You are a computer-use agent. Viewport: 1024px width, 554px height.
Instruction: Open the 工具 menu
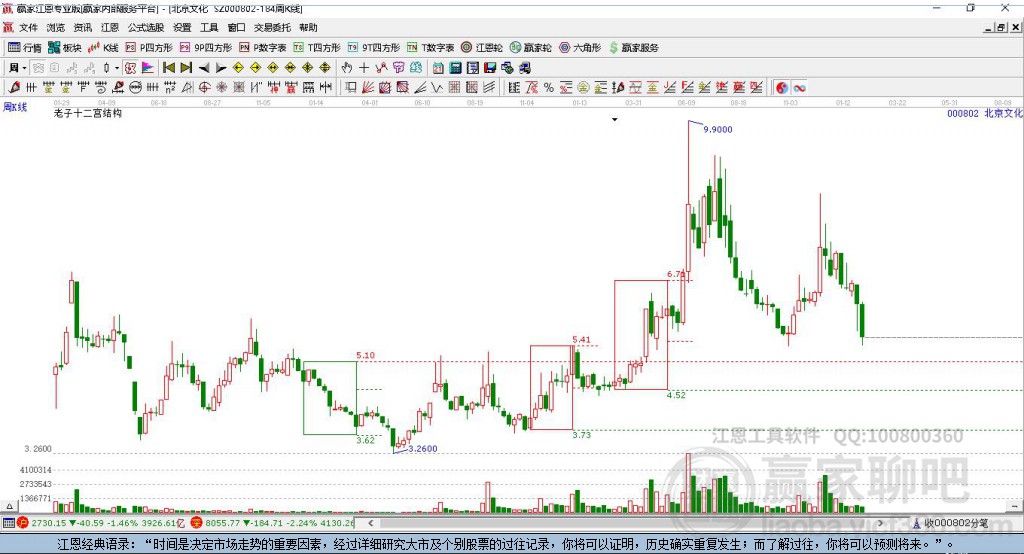click(x=209, y=27)
